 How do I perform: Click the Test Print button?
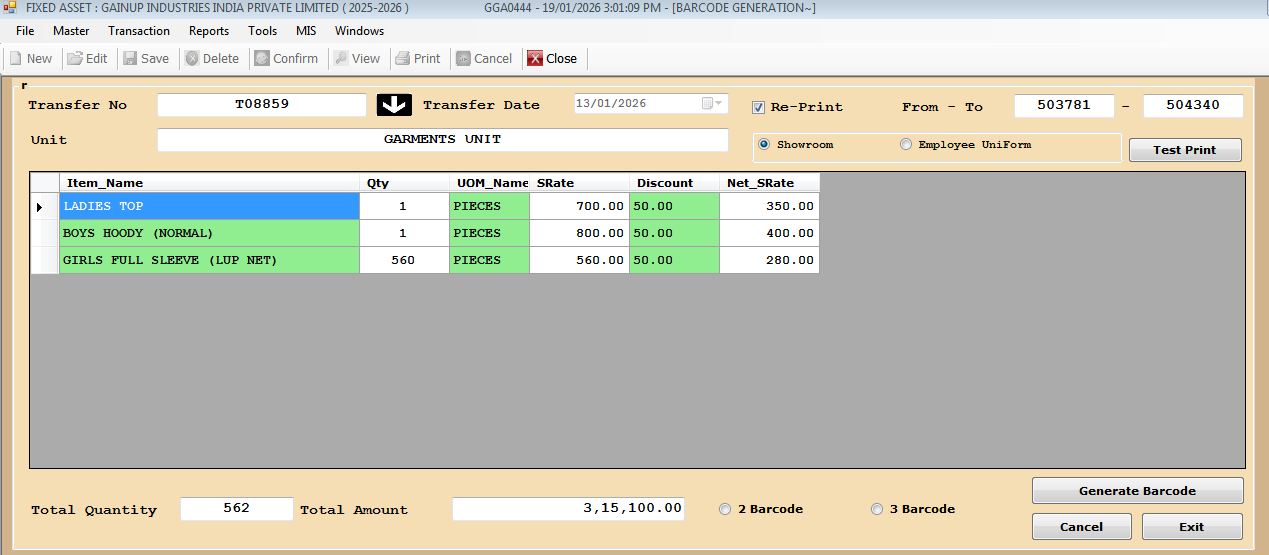(1184, 150)
